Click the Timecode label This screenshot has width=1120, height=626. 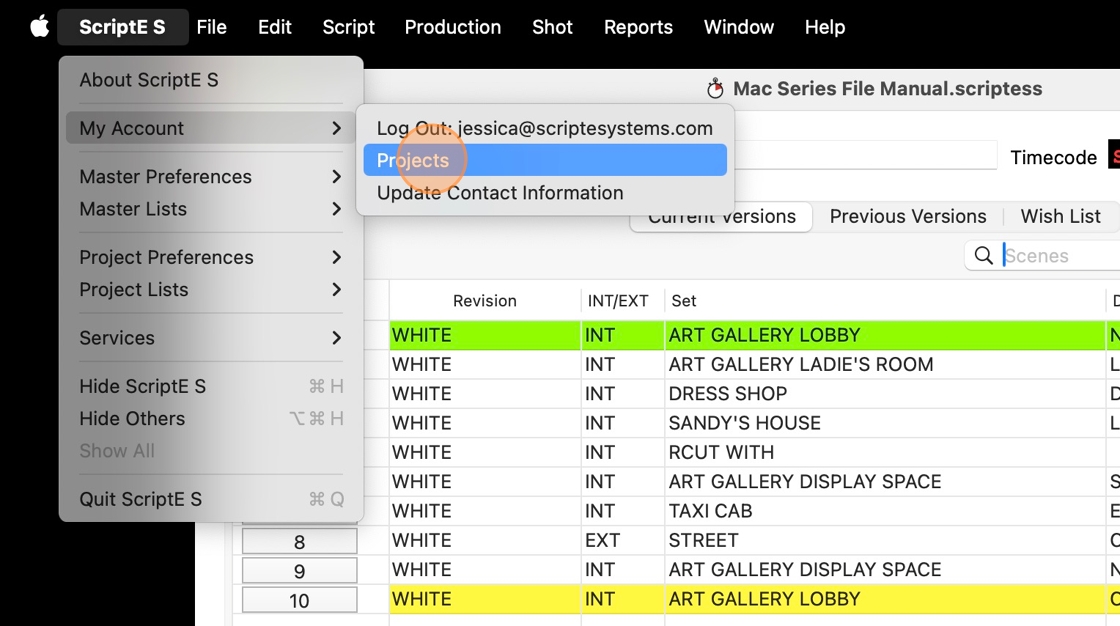1053,157
